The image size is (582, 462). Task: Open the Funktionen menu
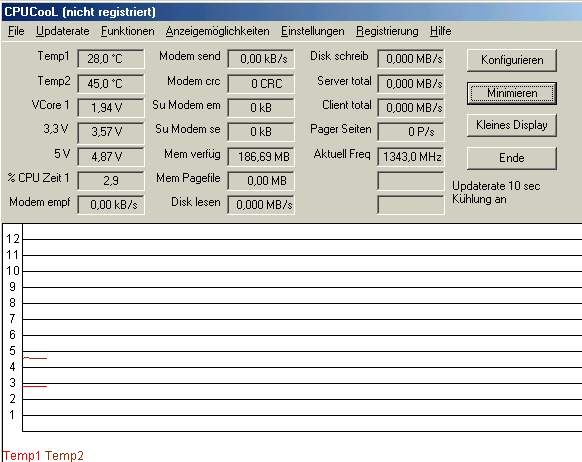127,31
